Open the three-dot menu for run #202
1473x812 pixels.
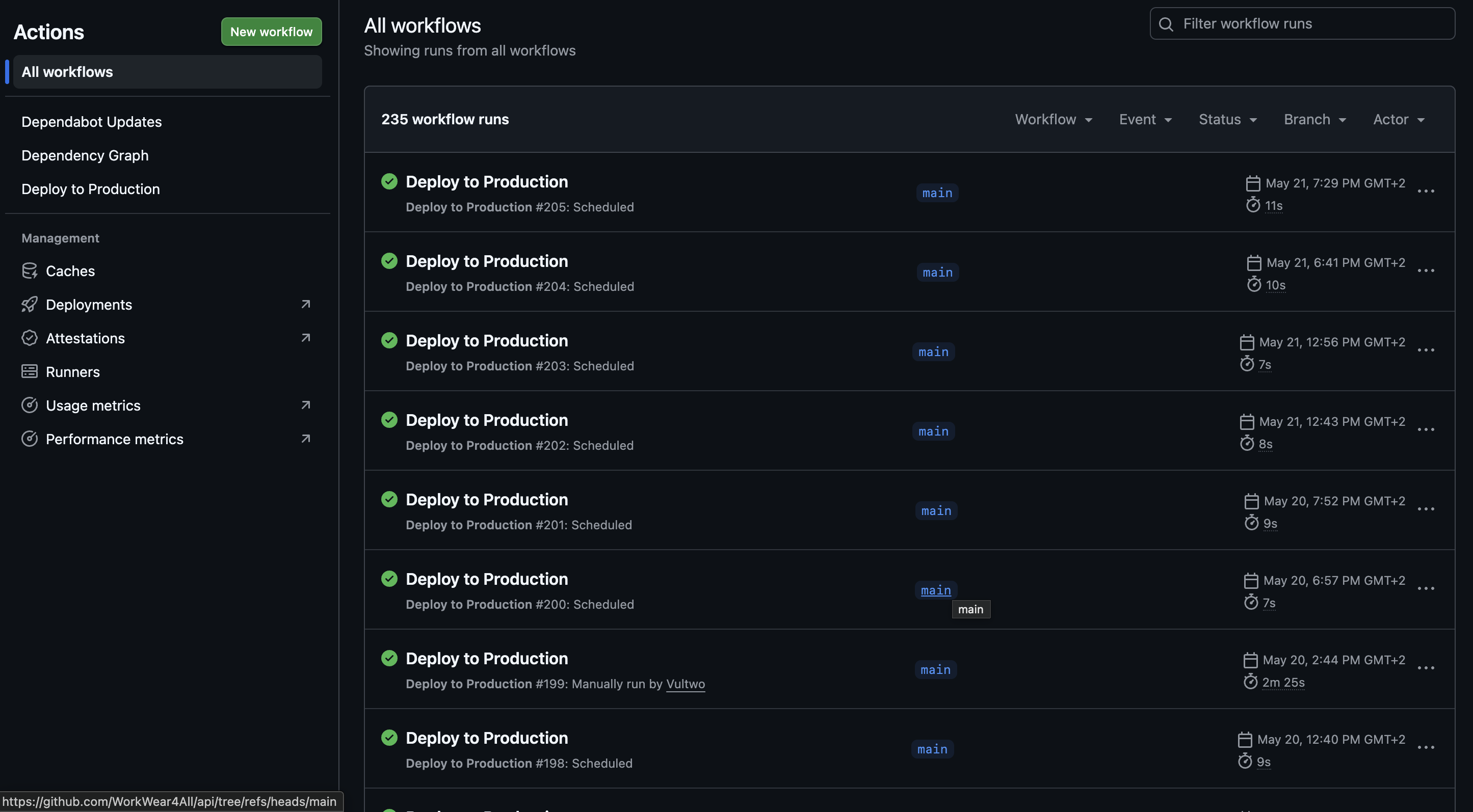1426,430
